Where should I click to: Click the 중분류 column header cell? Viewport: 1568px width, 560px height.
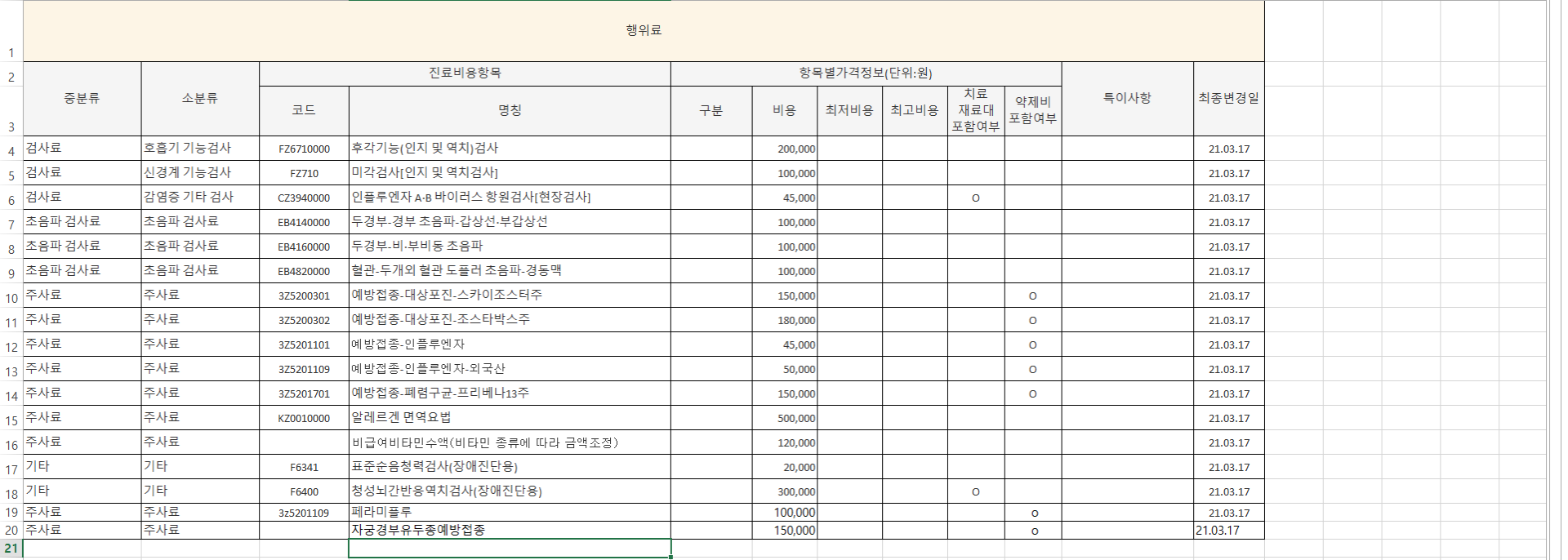tap(82, 99)
